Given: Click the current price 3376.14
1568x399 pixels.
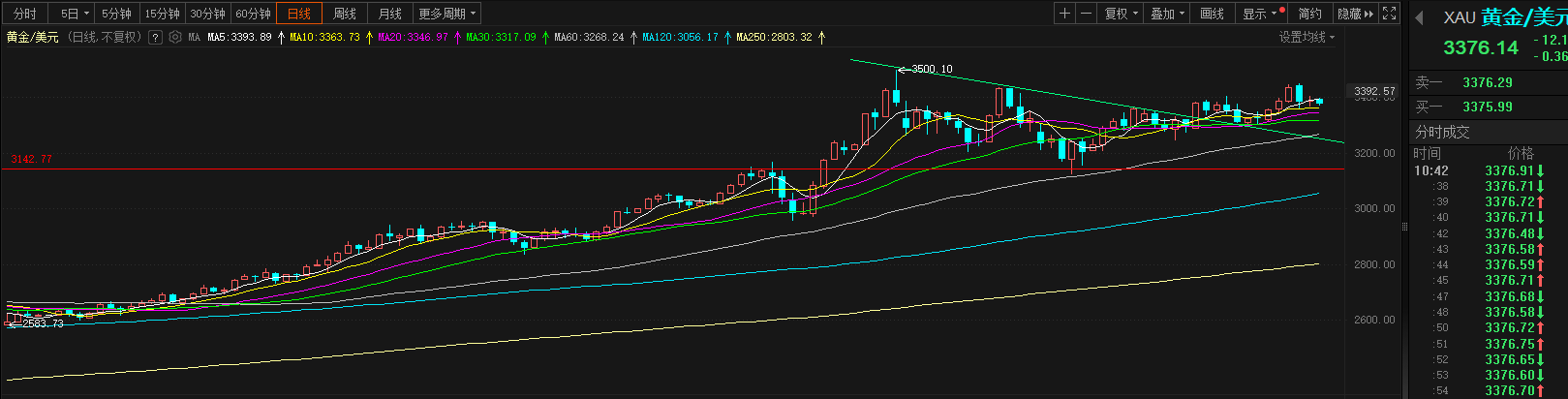Looking at the screenshot, I should (1481, 47).
